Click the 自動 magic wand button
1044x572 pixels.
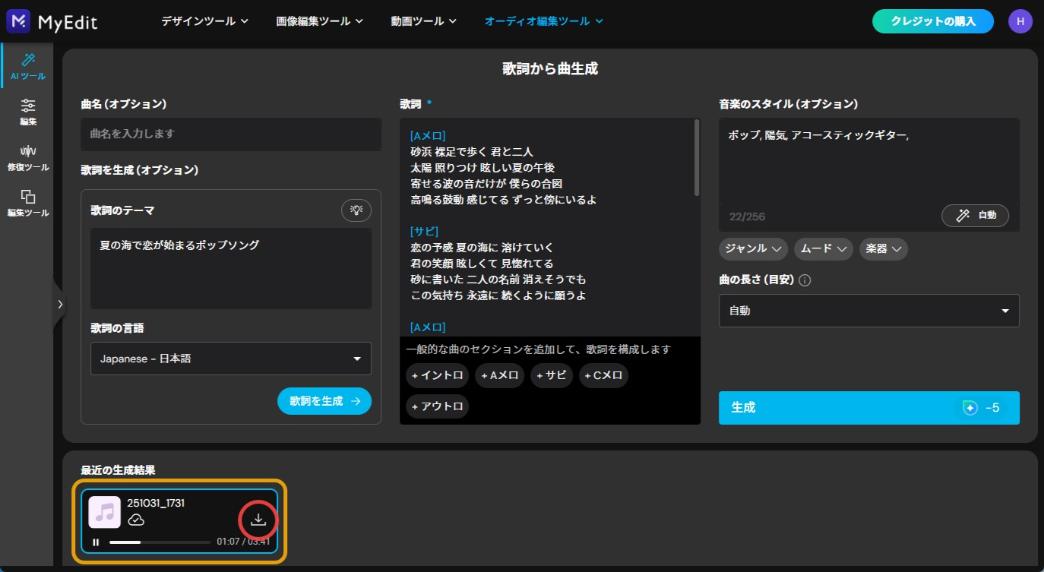pyautogui.click(x=975, y=215)
